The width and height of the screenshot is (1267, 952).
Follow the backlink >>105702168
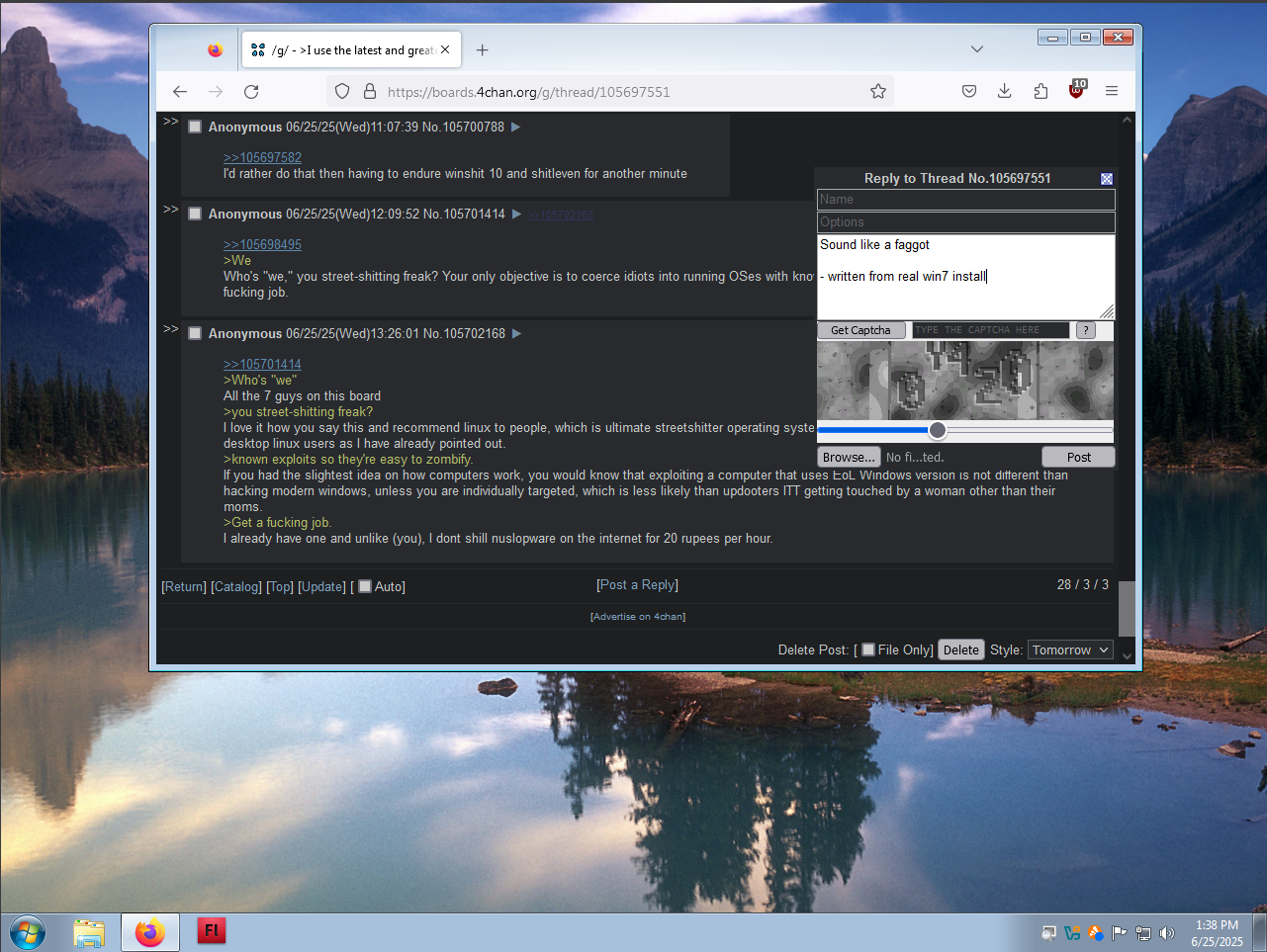click(561, 215)
